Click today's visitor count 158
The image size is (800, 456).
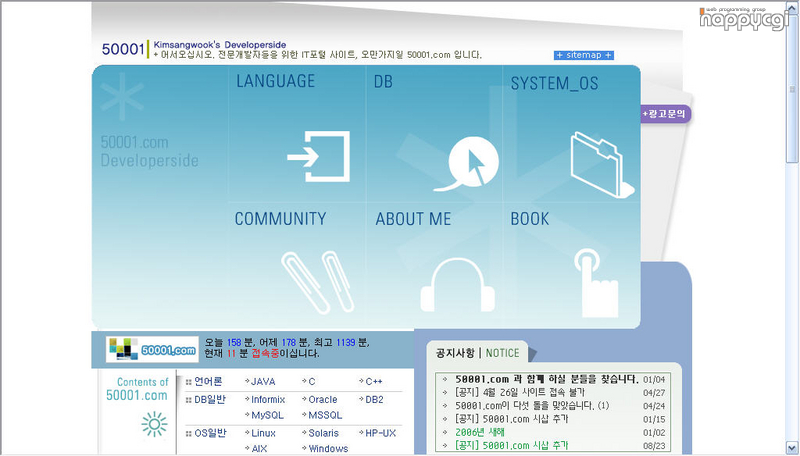(x=234, y=342)
